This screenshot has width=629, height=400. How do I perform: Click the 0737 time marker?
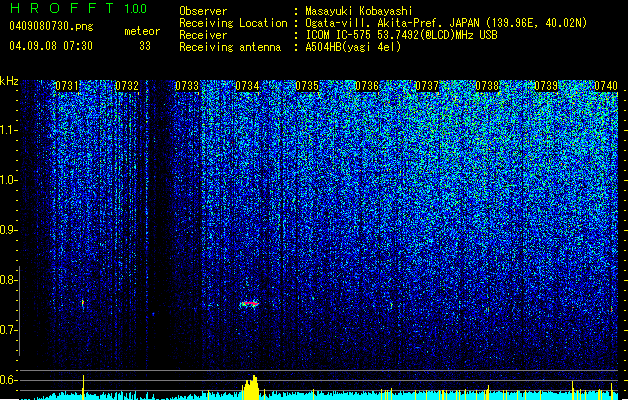click(x=427, y=86)
